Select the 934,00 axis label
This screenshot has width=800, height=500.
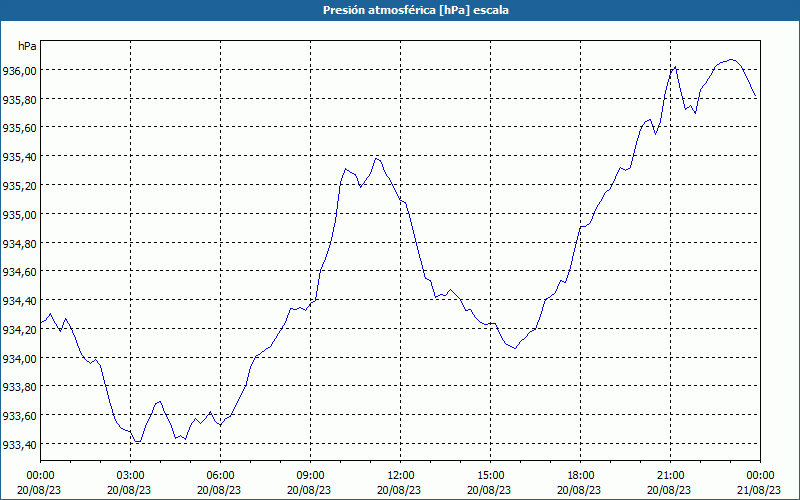(19, 358)
